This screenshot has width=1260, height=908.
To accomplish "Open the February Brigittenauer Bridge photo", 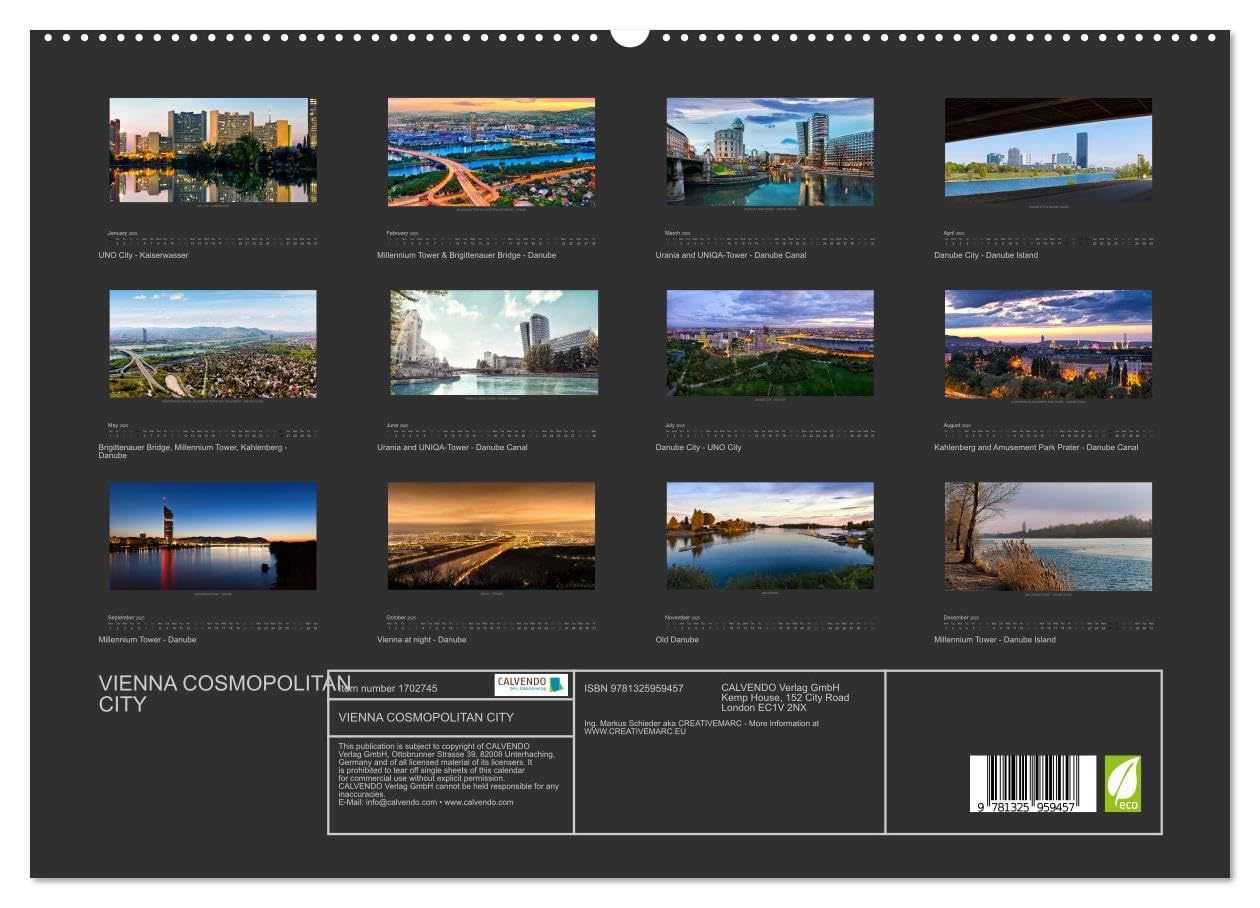I will click(491, 151).
